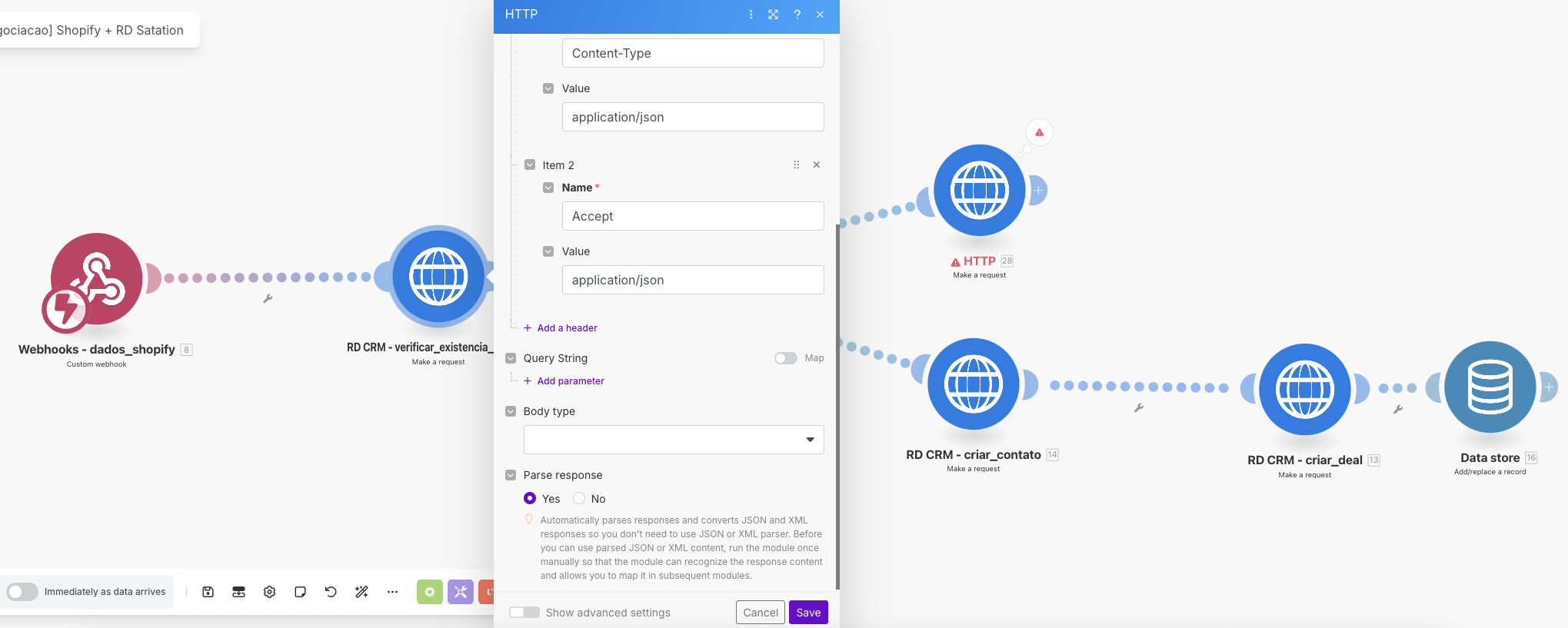Collapse the Query String section

pos(511,358)
